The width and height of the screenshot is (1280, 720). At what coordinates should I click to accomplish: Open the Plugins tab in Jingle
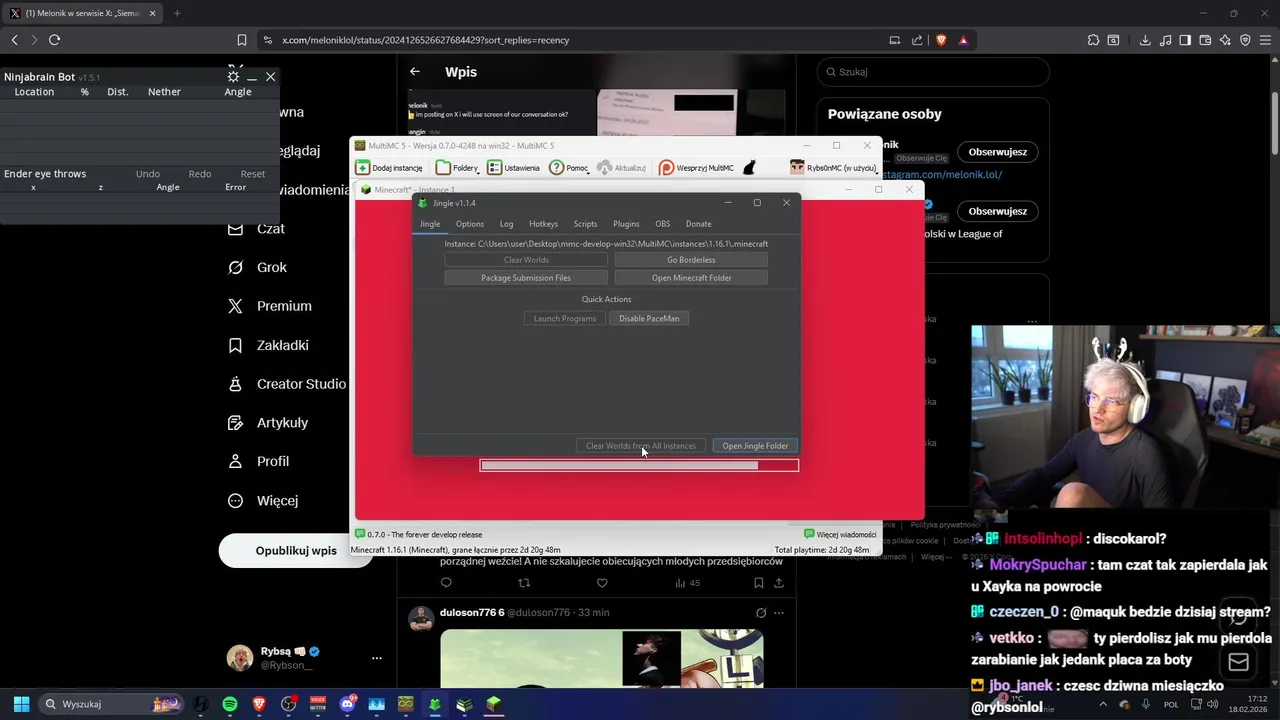[x=626, y=224]
